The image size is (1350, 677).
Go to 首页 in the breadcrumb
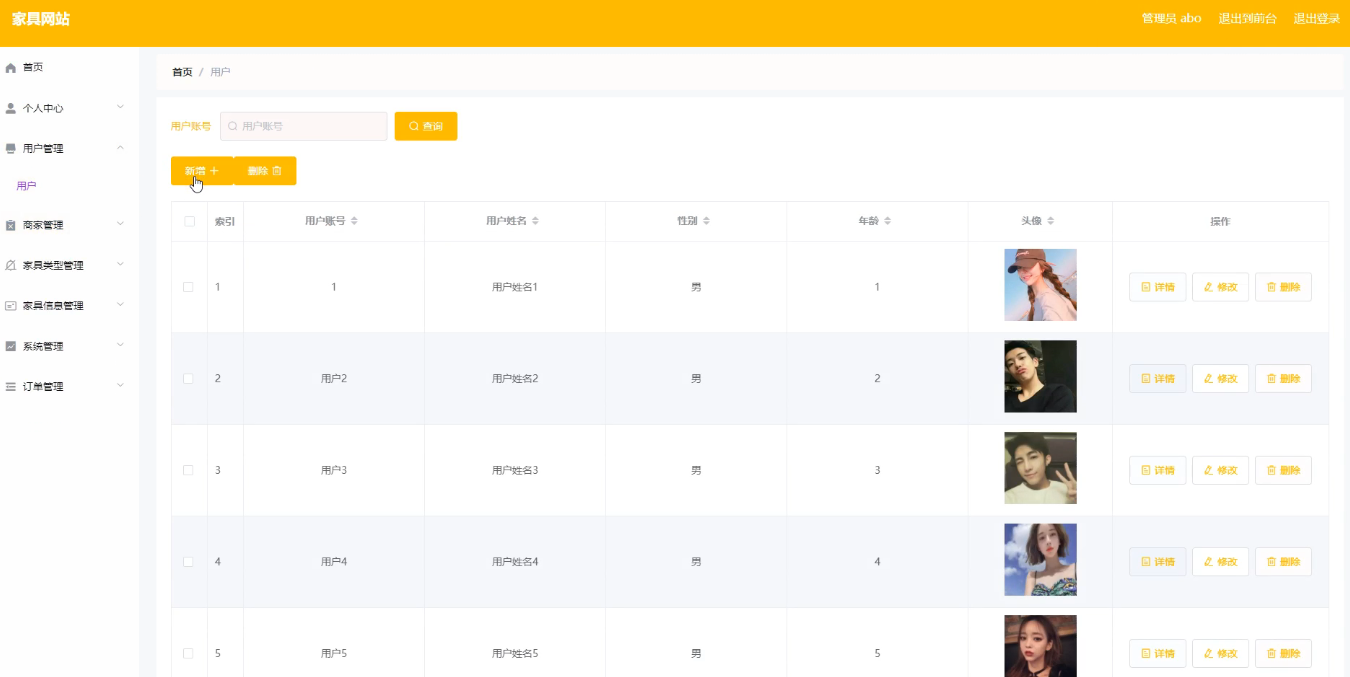pos(182,72)
